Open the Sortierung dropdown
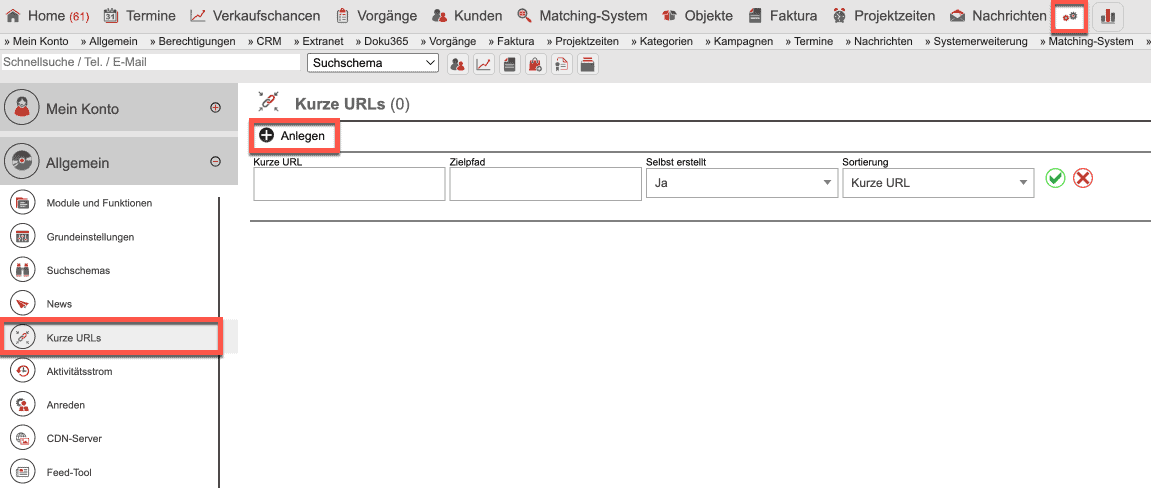 click(x=937, y=183)
